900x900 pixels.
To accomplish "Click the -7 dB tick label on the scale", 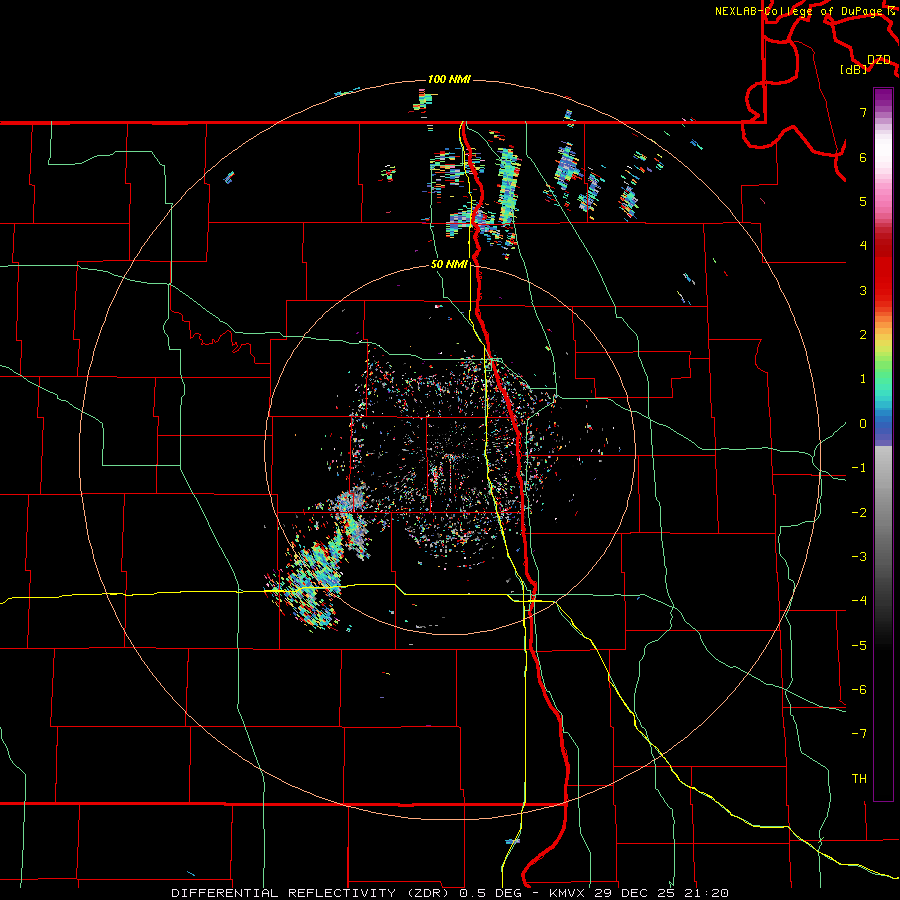I will (x=859, y=734).
